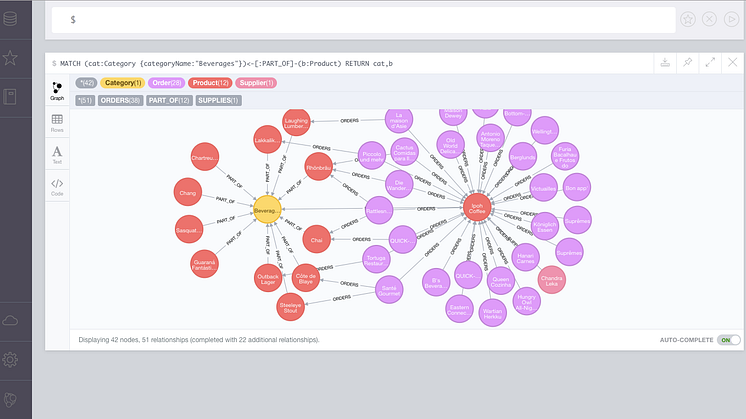The image size is (746, 419).
Task: Switch to the Rows view
Action: (57, 123)
